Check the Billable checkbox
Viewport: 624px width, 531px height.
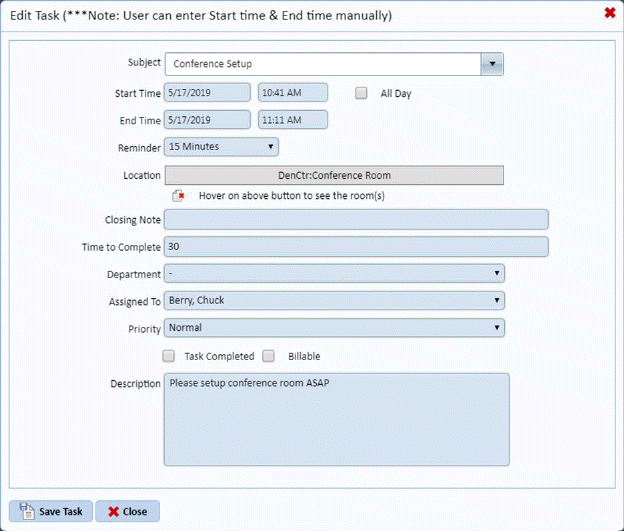[268, 355]
